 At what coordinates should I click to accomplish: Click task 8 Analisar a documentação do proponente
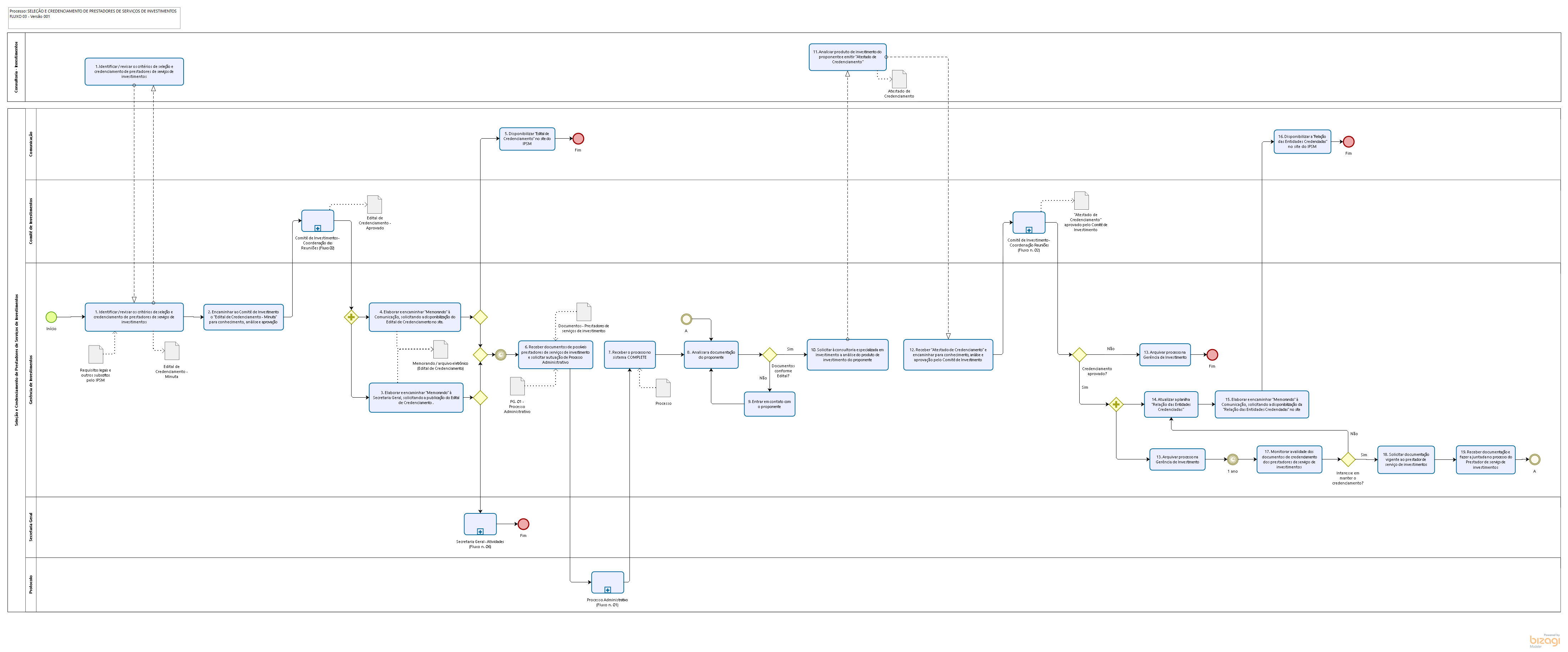pos(711,355)
